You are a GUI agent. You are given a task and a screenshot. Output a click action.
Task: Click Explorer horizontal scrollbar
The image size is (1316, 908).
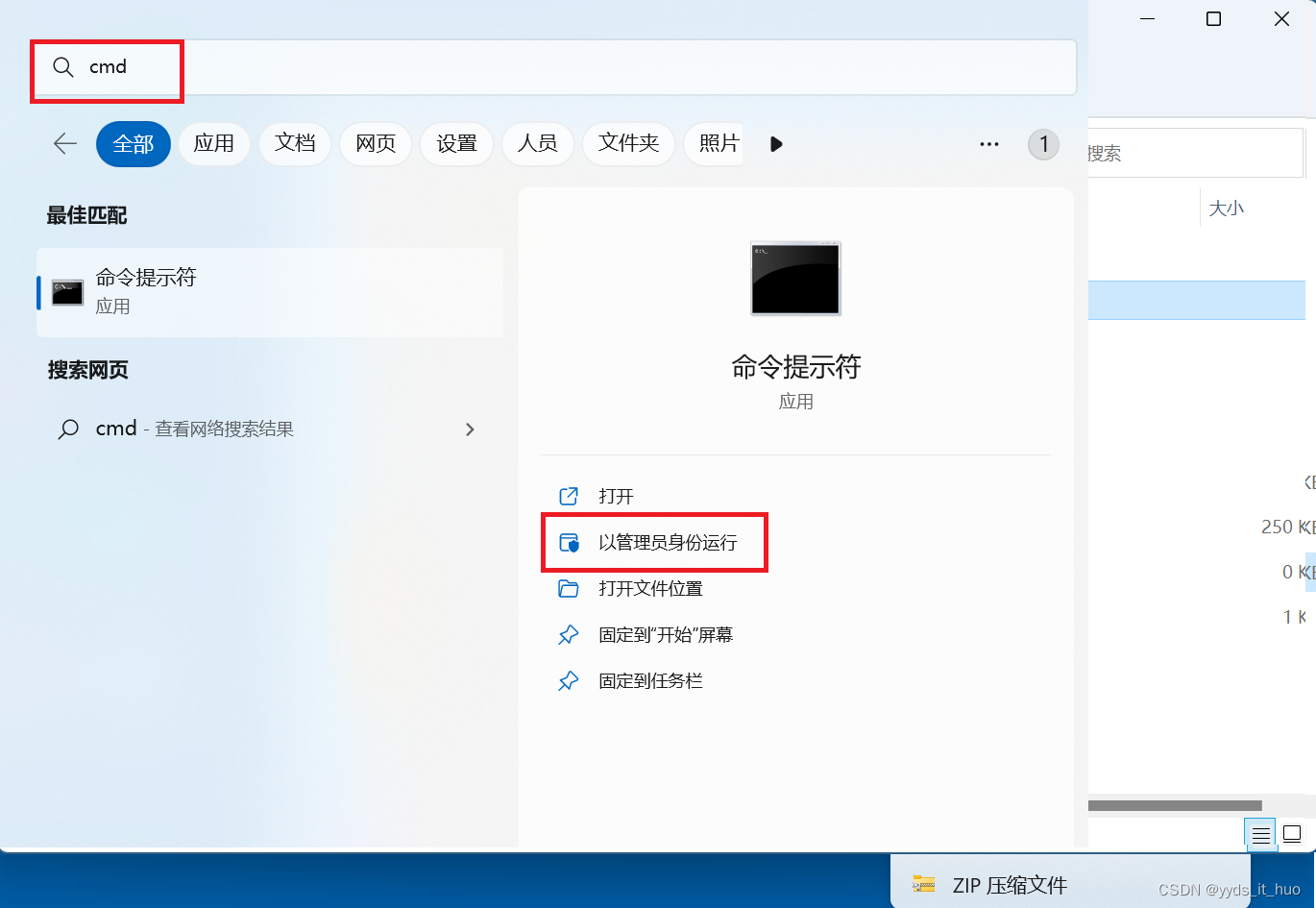coord(1175,805)
